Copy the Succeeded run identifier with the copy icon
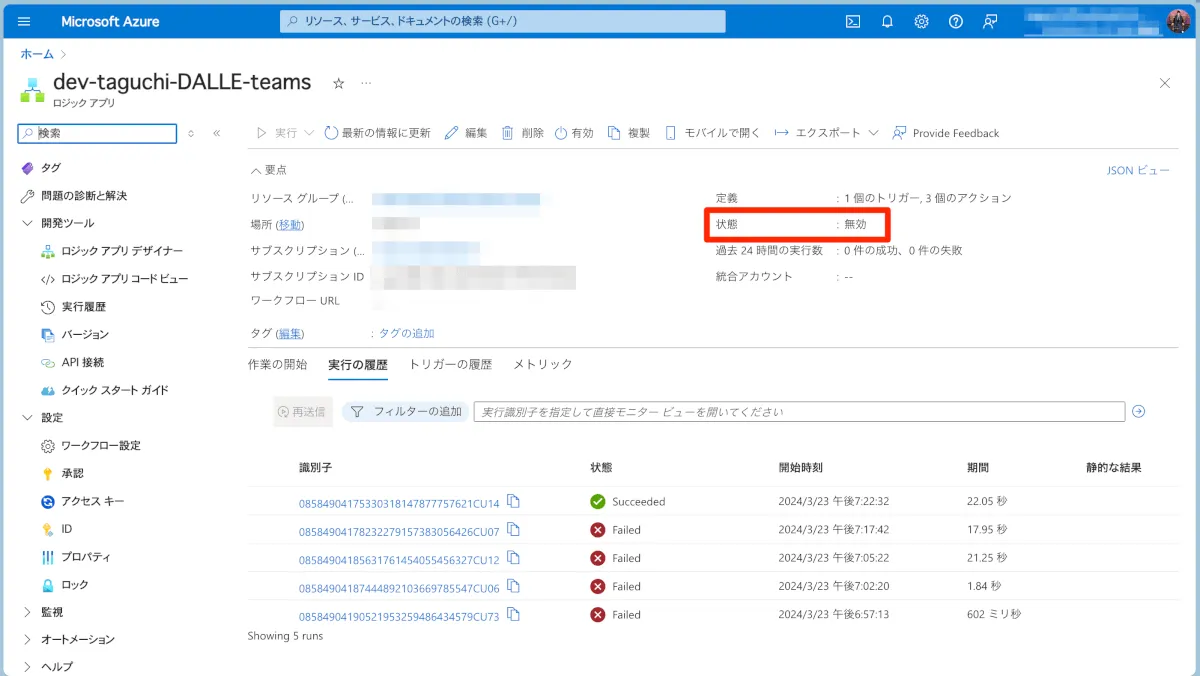This screenshot has width=1200, height=676. (513, 501)
